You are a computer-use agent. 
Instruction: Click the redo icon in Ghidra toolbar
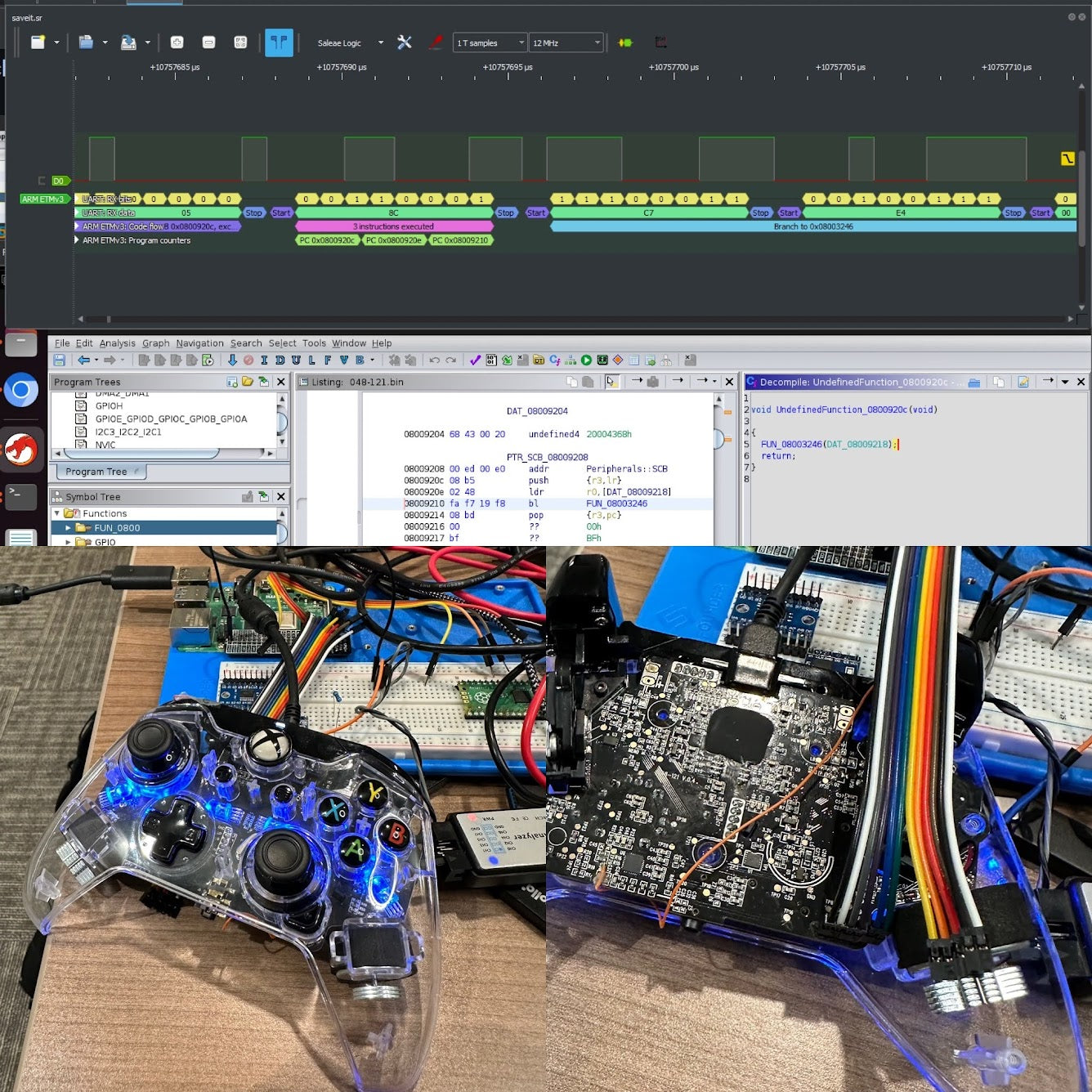click(451, 360)
